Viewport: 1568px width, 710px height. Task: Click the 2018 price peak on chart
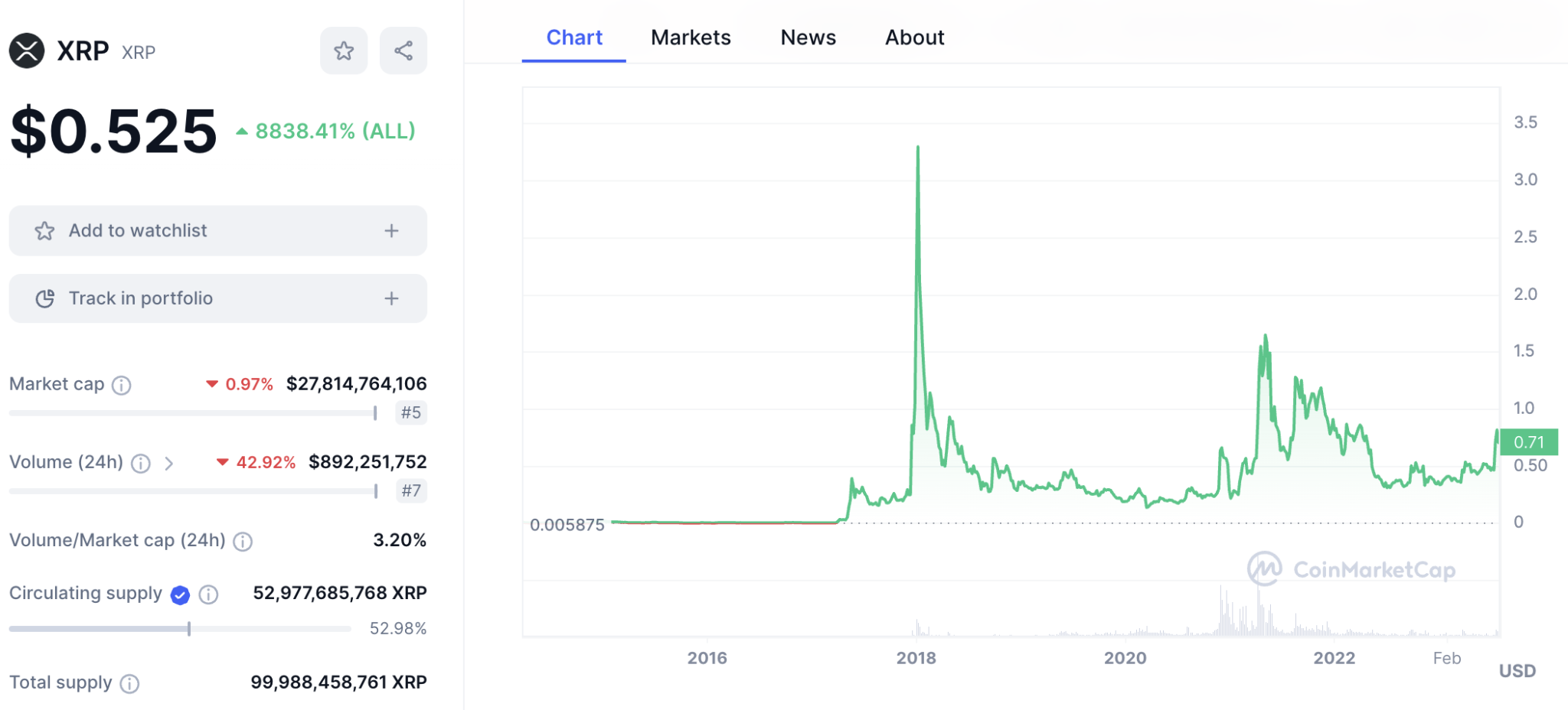pyautogui.click(x=917, y=147)
